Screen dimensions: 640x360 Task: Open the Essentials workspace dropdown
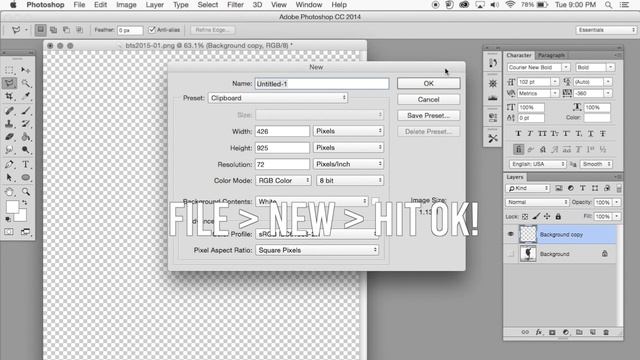click(606, 30)
